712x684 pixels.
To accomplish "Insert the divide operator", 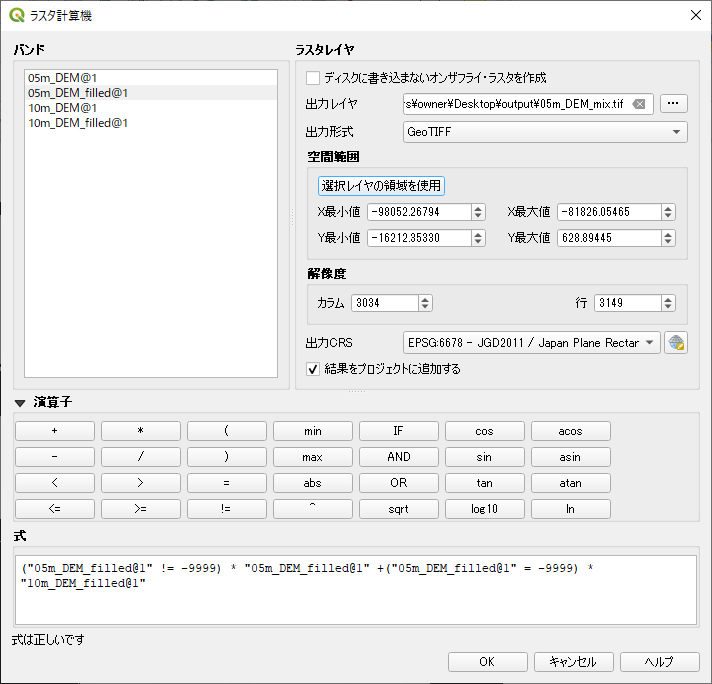I will (x=141, y=456).
